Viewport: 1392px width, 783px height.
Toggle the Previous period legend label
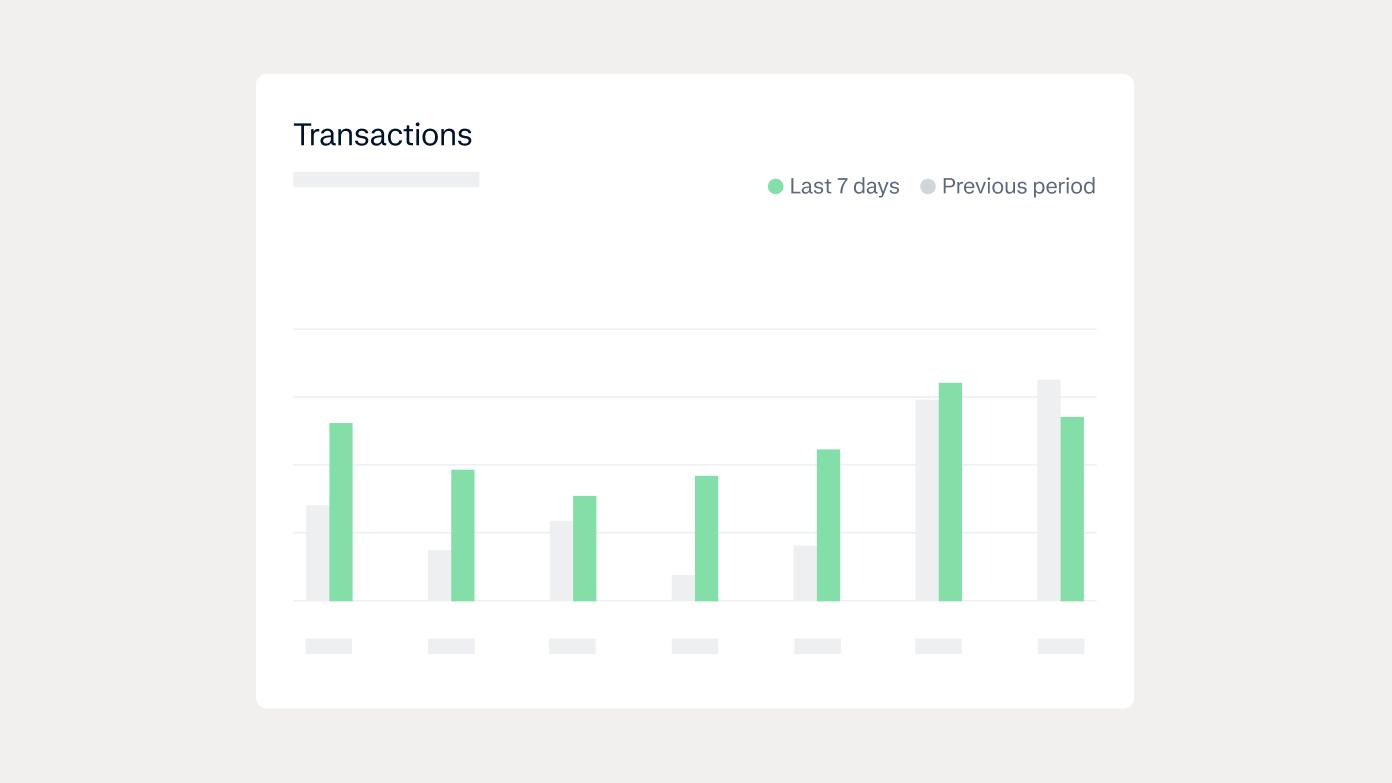1018,187
